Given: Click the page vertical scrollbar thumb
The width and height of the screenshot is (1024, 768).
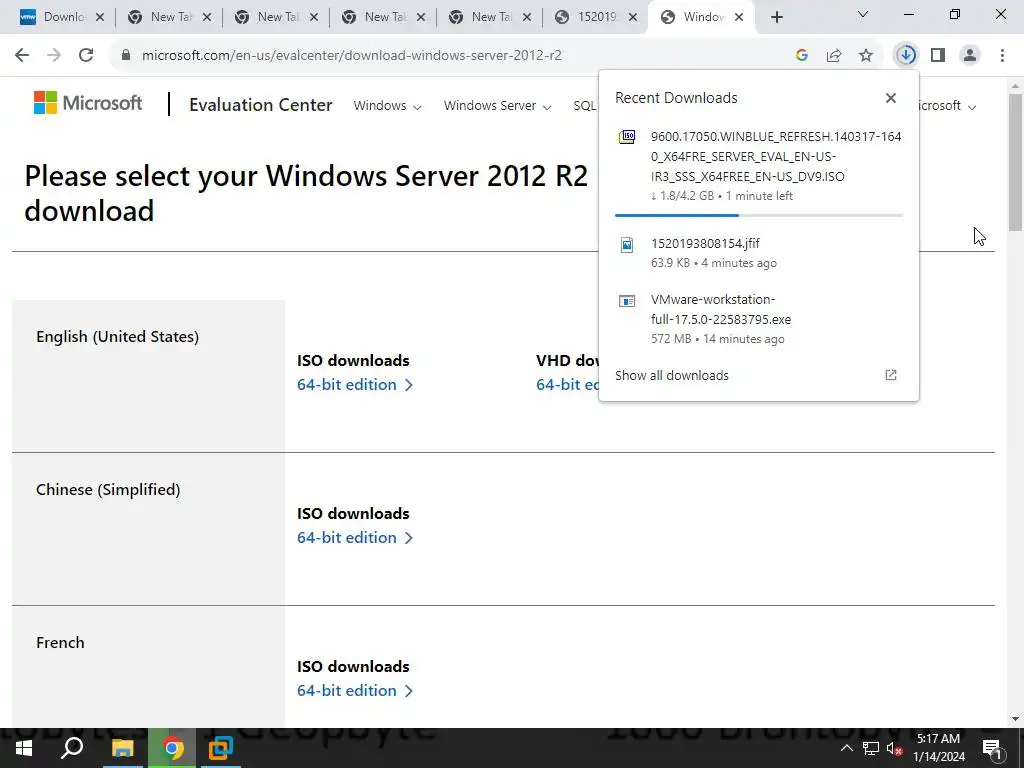Looking at the screenshot, I should (x=1015, y=162).
